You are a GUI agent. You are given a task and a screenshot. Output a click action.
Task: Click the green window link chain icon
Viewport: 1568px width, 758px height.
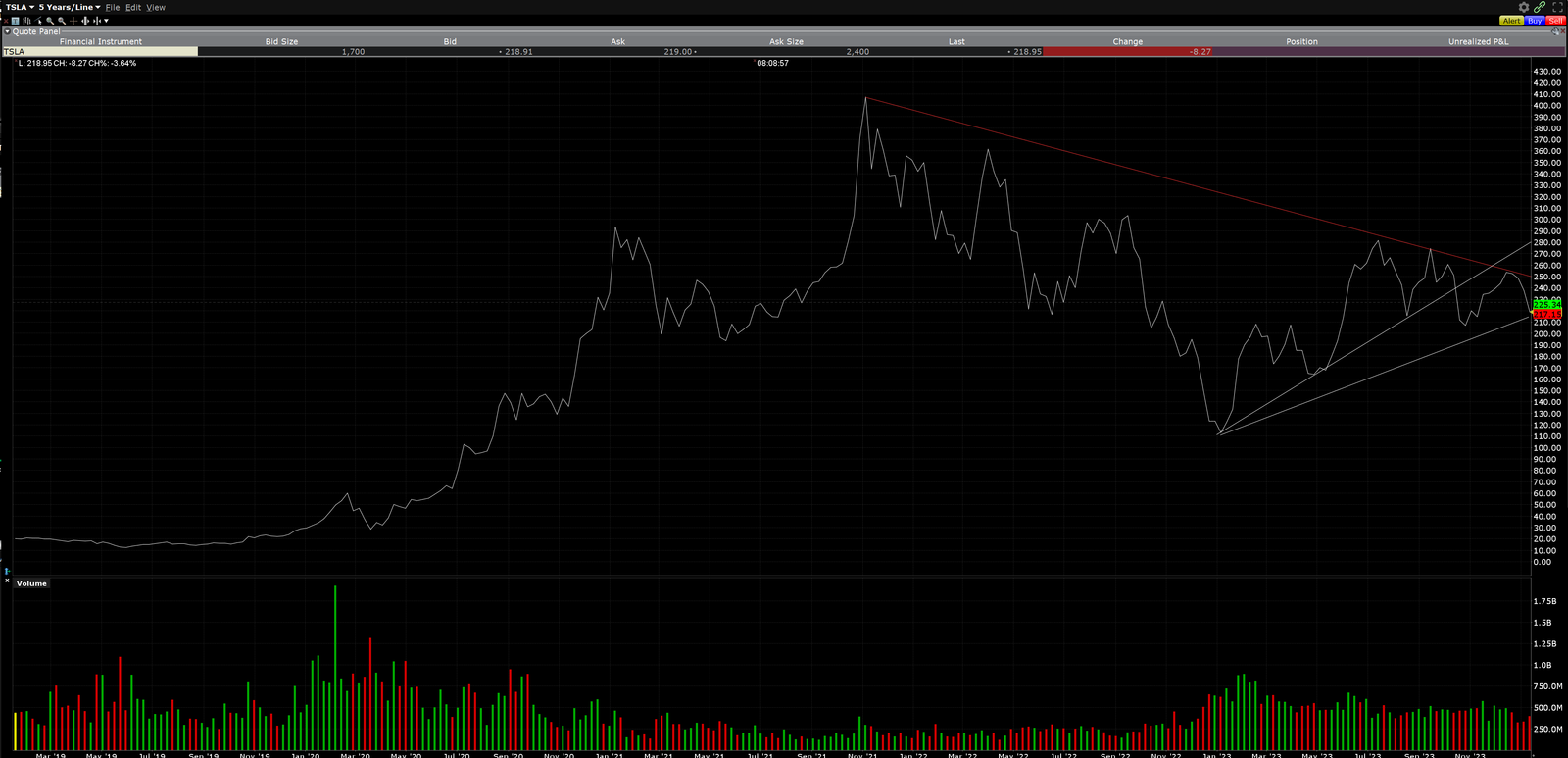[x=1540, y=7]
